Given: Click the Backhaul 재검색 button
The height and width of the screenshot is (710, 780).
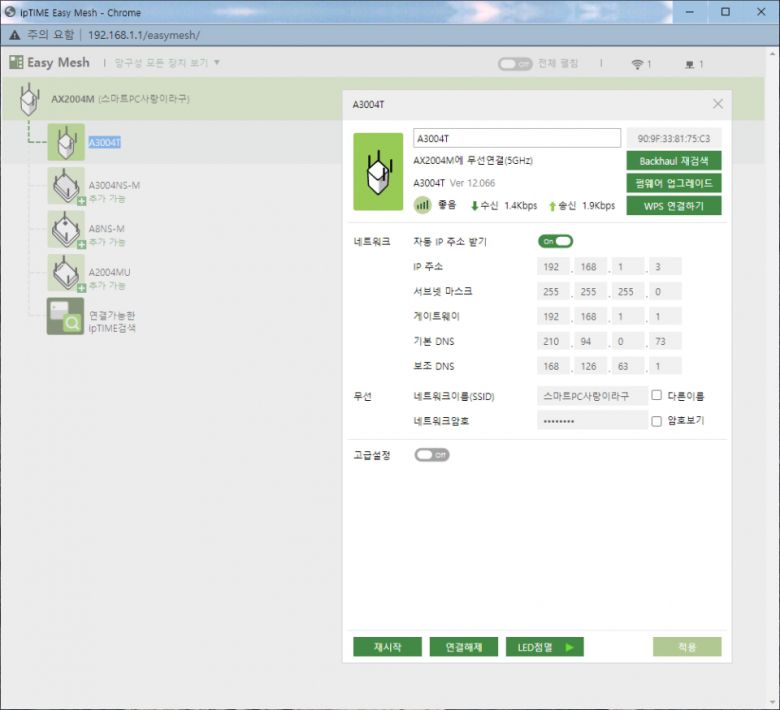Looking at the screenshot, I should click(x=674, y=161).
